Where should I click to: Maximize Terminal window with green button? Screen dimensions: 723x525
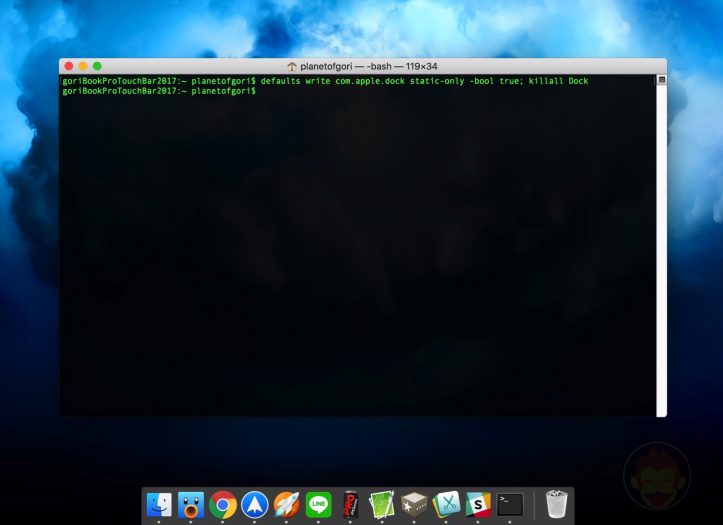pos(97,66)
